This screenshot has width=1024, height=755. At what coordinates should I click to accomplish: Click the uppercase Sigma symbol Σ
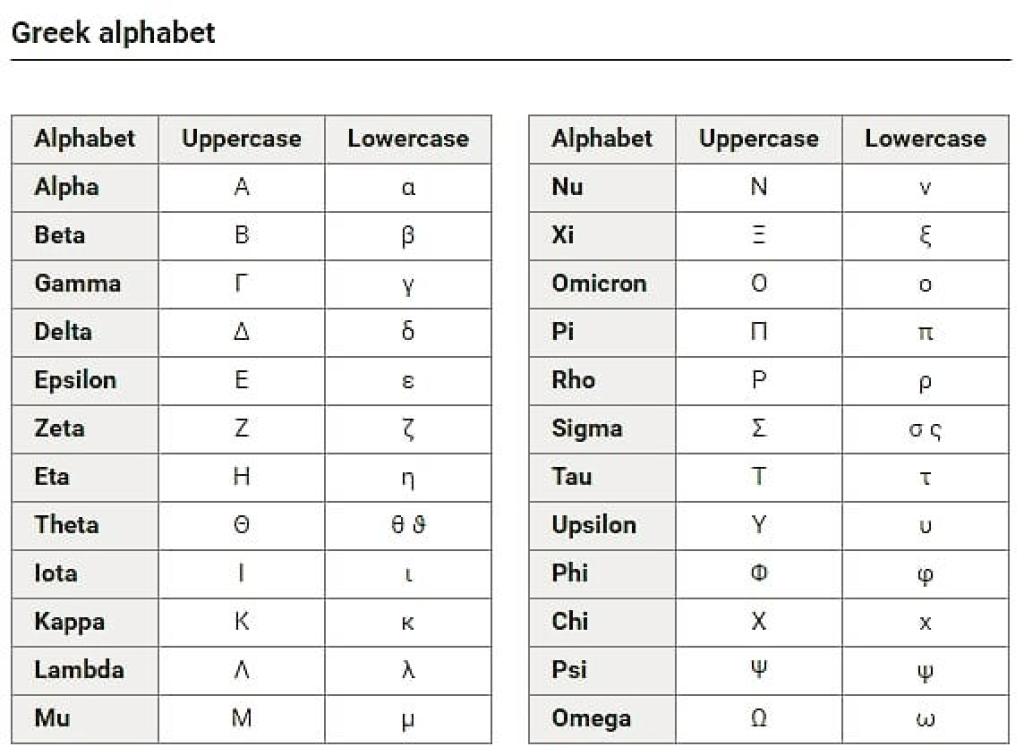pos(758,428)
